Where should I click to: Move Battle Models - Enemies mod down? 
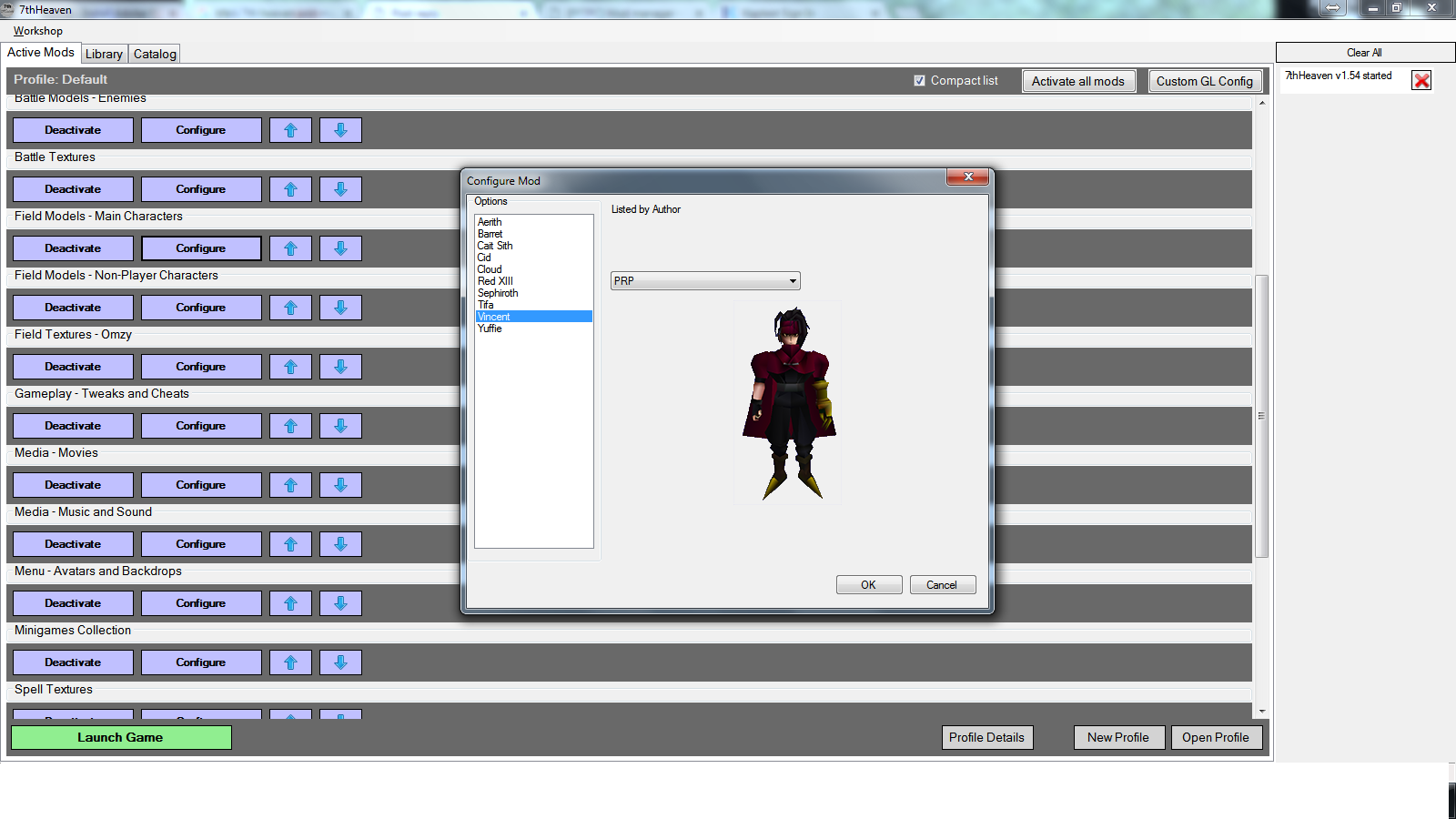point(340,130)
